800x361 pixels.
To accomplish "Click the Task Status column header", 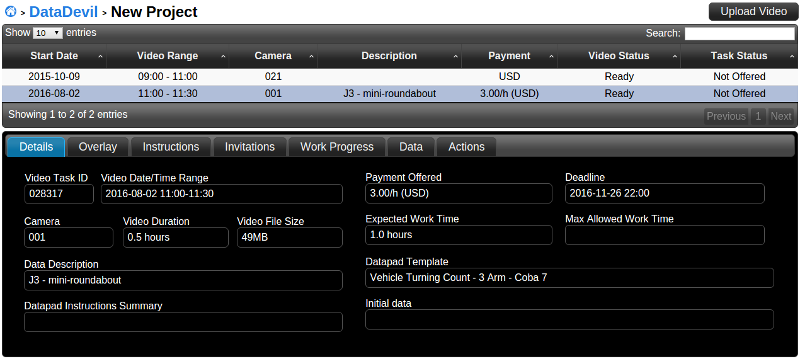I will [739, 56].
